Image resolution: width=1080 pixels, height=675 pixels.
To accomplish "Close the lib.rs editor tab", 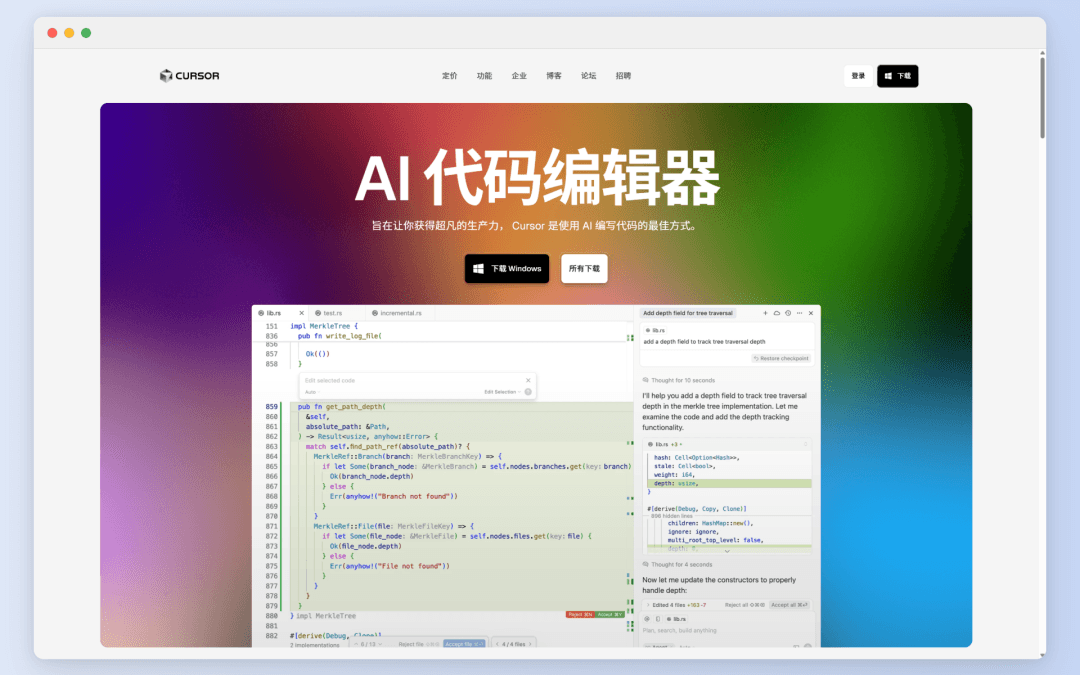I will tap(301, 313).
